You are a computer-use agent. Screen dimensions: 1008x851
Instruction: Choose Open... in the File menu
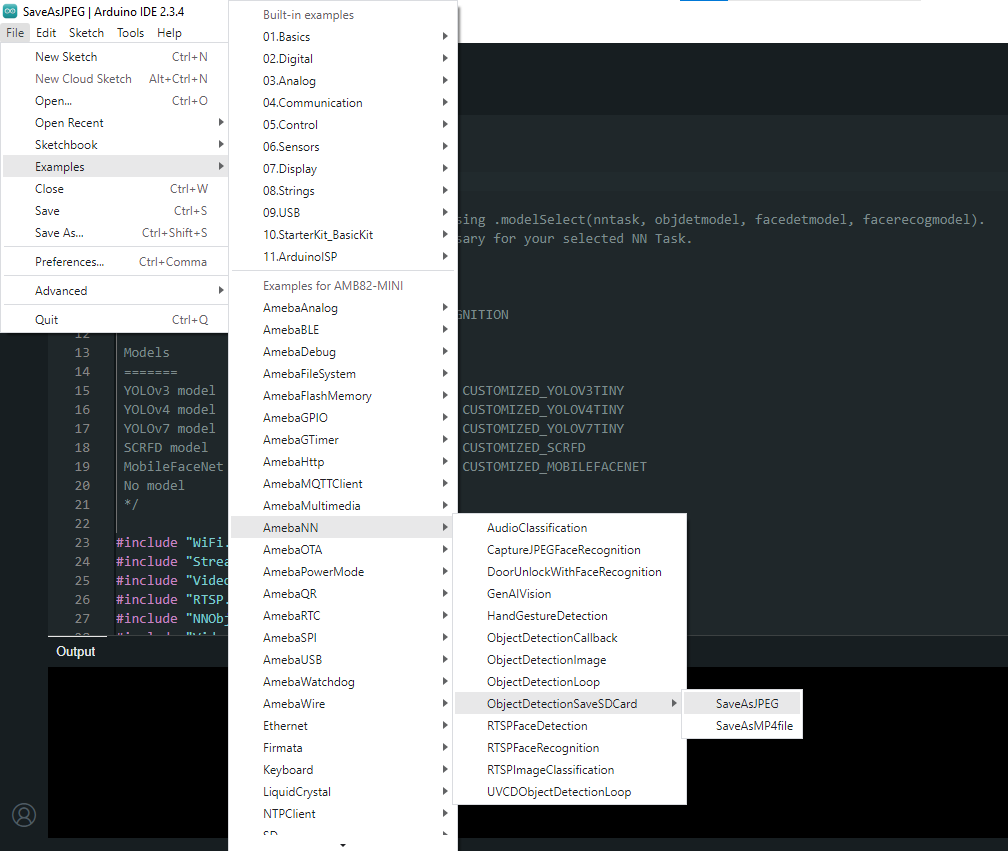tap(115, 100)
